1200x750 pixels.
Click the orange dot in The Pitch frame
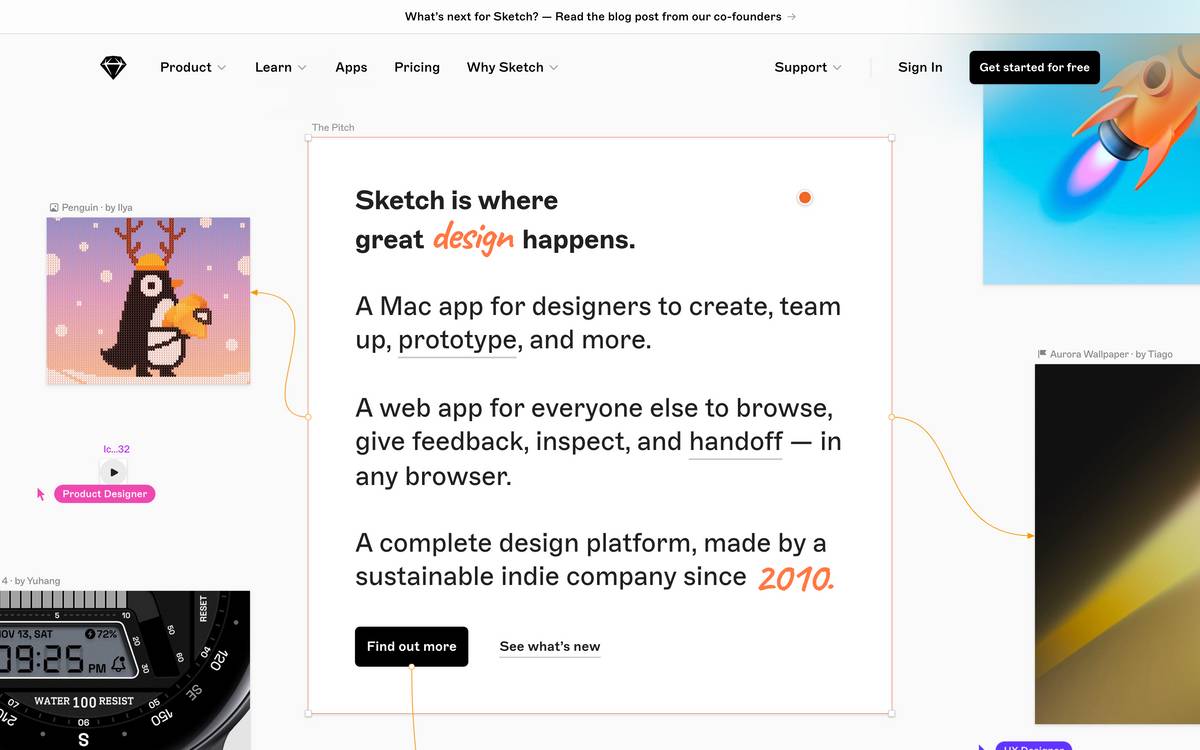pos(805,198)
